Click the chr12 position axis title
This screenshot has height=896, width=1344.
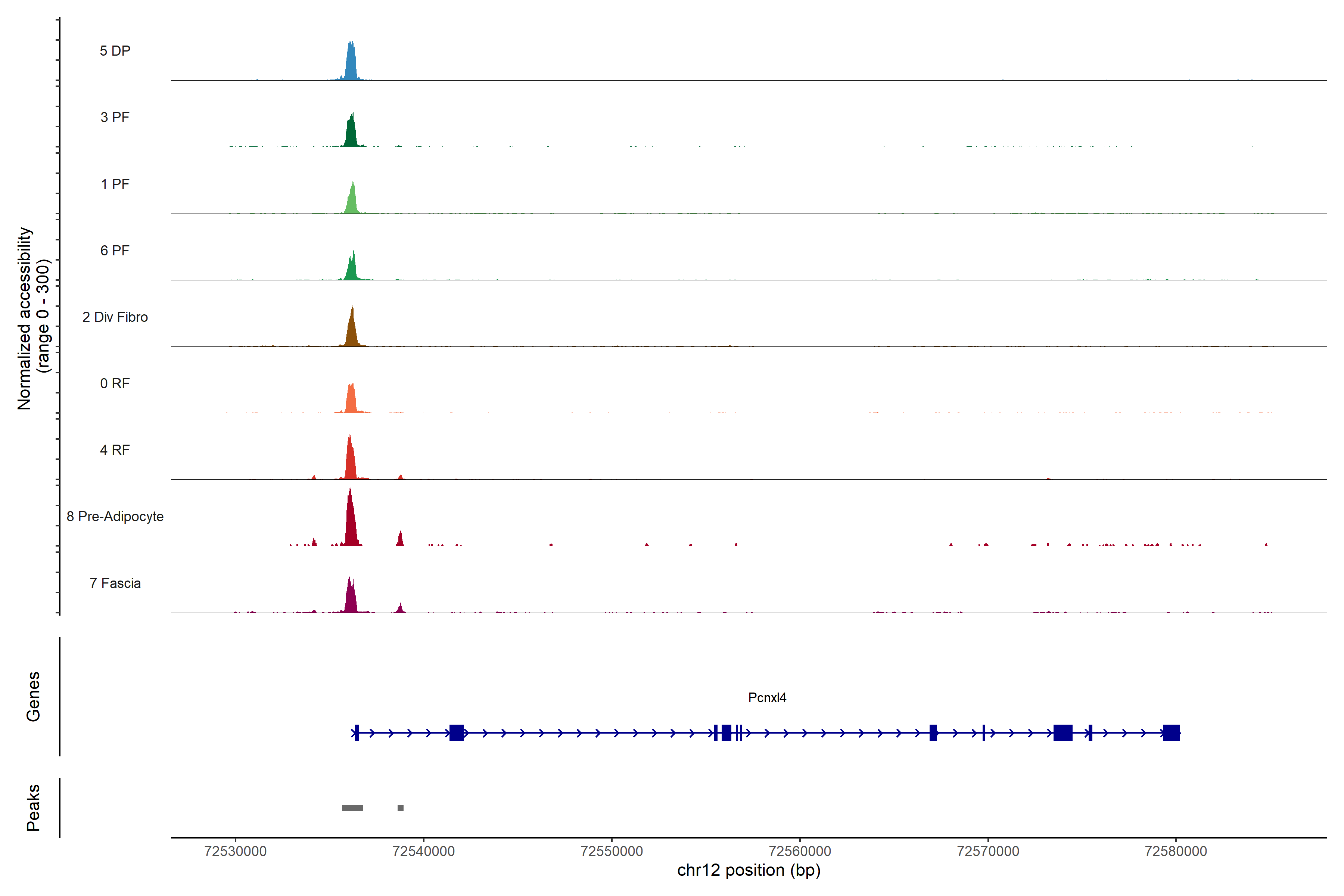[x=749, y=870]
